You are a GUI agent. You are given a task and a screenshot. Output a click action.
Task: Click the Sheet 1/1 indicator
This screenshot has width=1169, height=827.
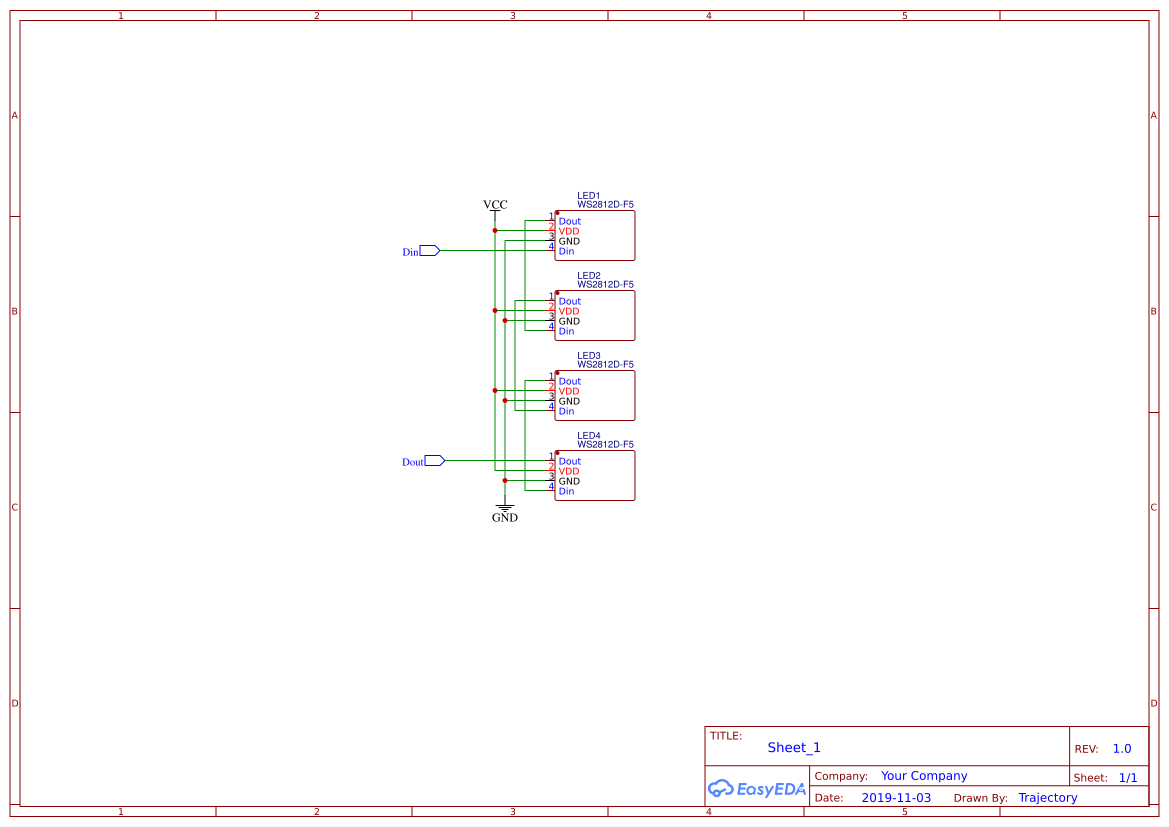pyautogui.click(x=1130, y=777)
